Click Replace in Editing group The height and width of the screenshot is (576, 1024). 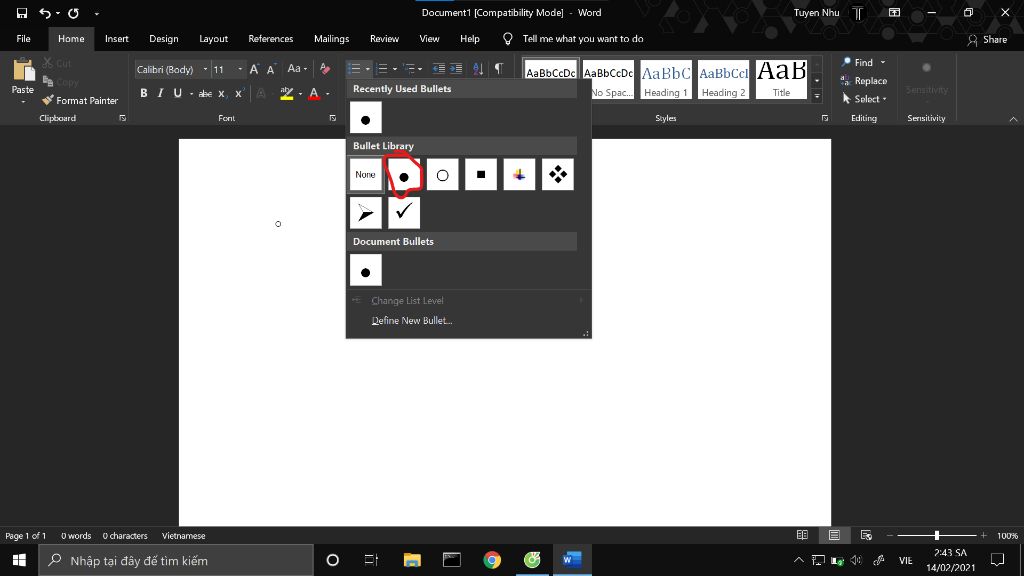coord(864,81)
